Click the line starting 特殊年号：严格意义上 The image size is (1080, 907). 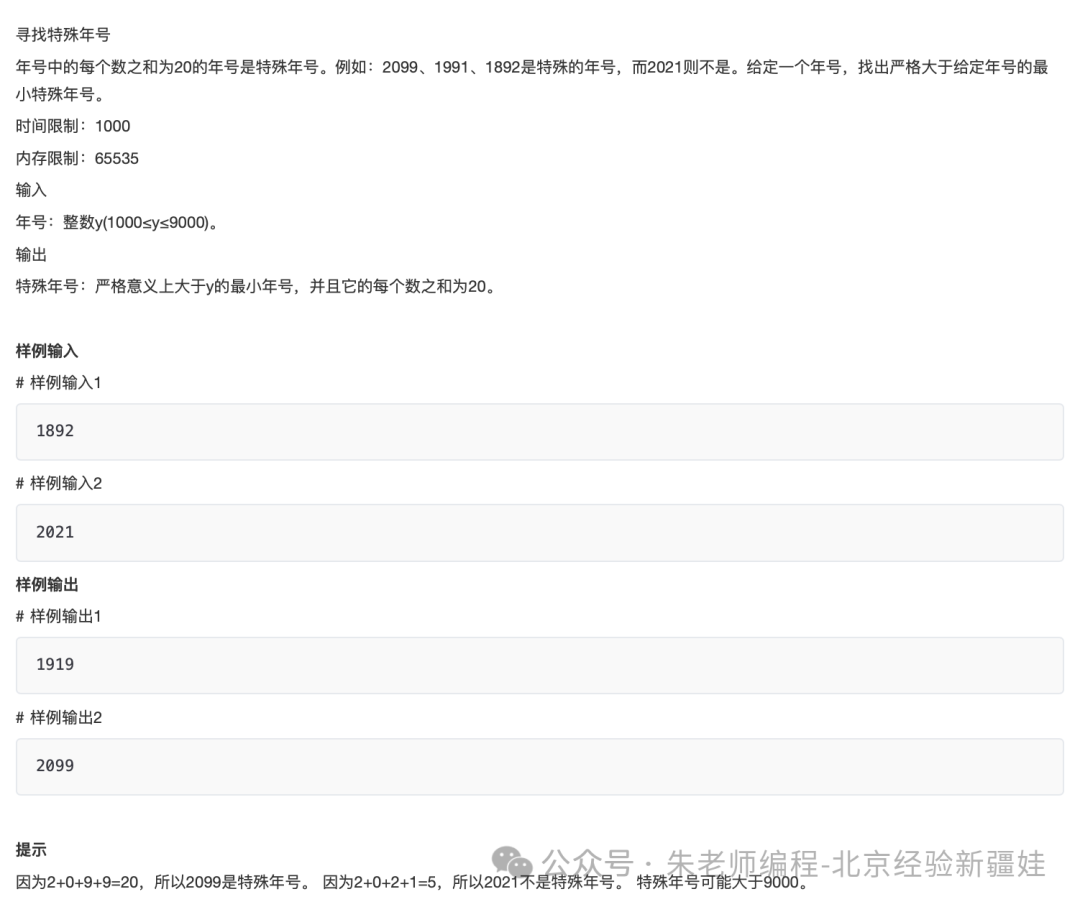pyautogui.click(x=256, y=286)
